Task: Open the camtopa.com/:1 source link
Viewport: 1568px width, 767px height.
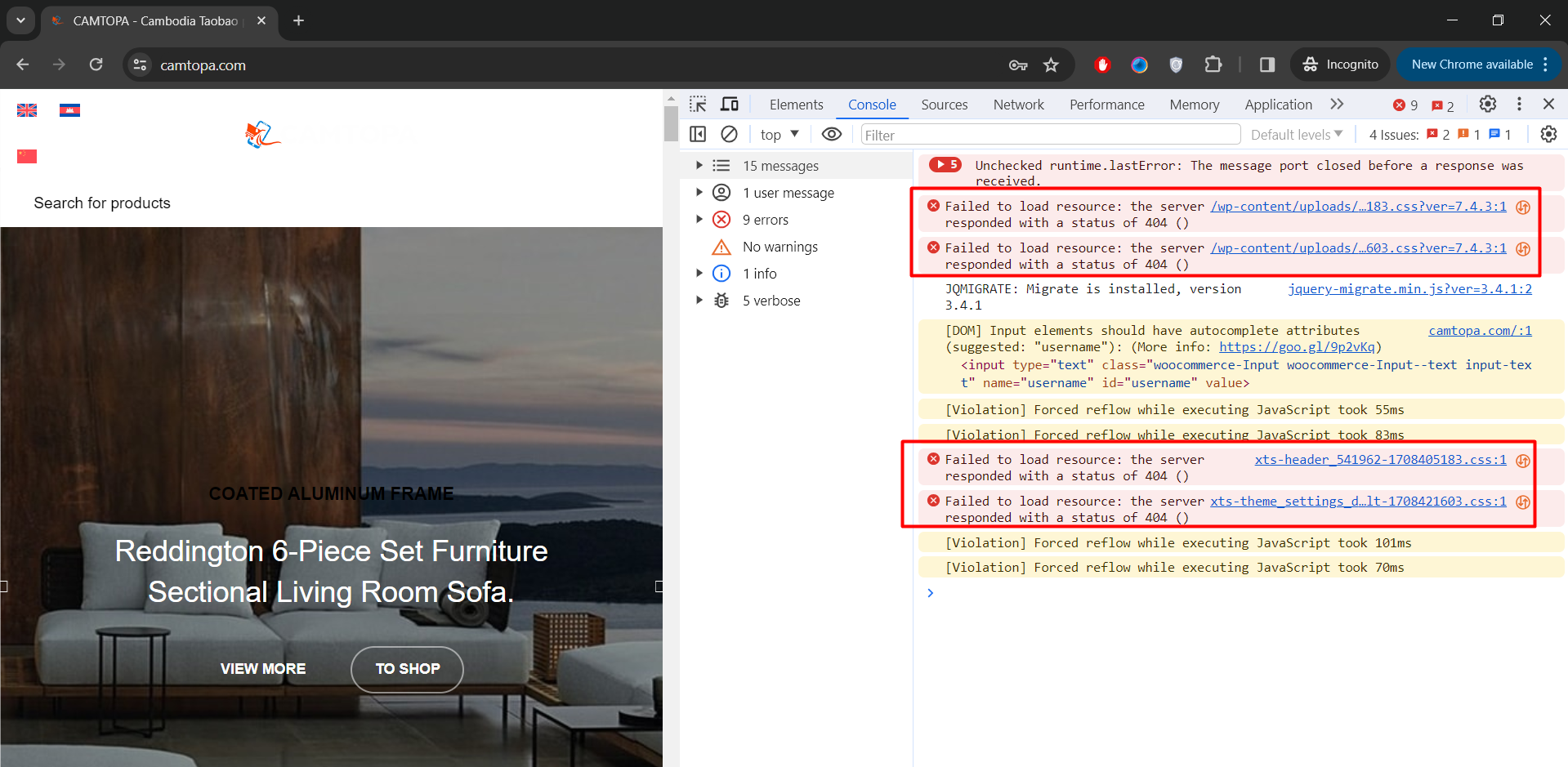Action: pyautogui.click(x=1480, y=330)
